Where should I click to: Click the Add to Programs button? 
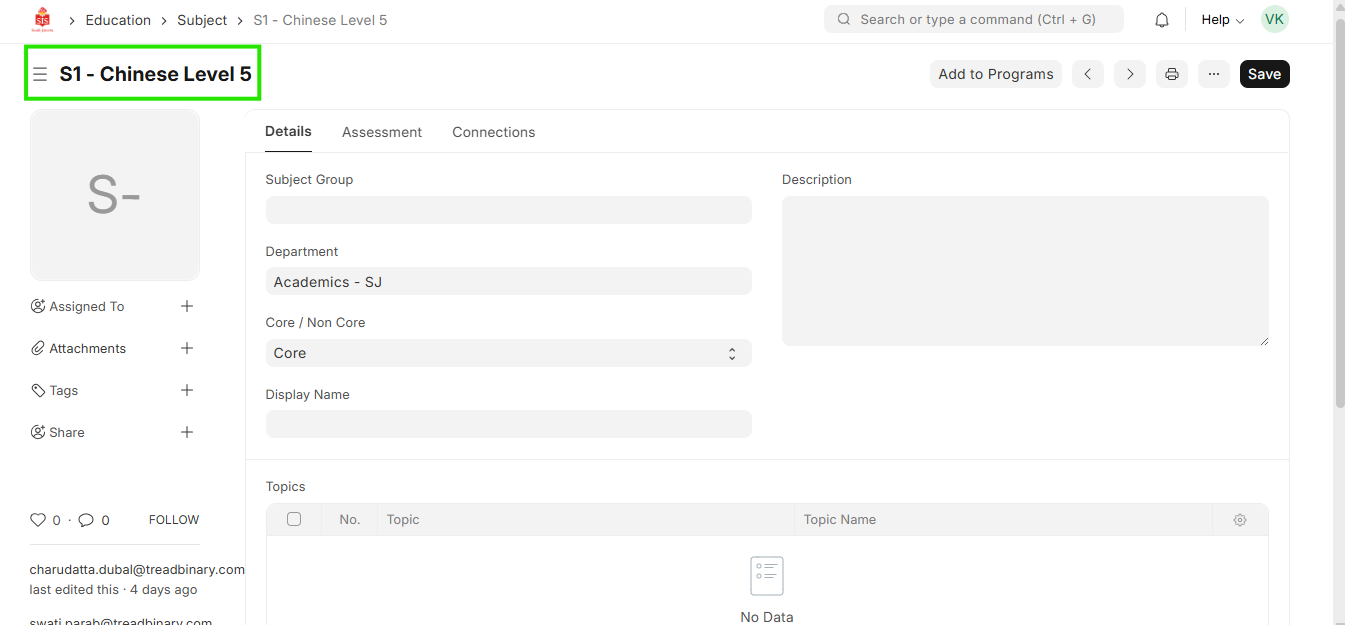pyautogui.click(x=996, y=74)
